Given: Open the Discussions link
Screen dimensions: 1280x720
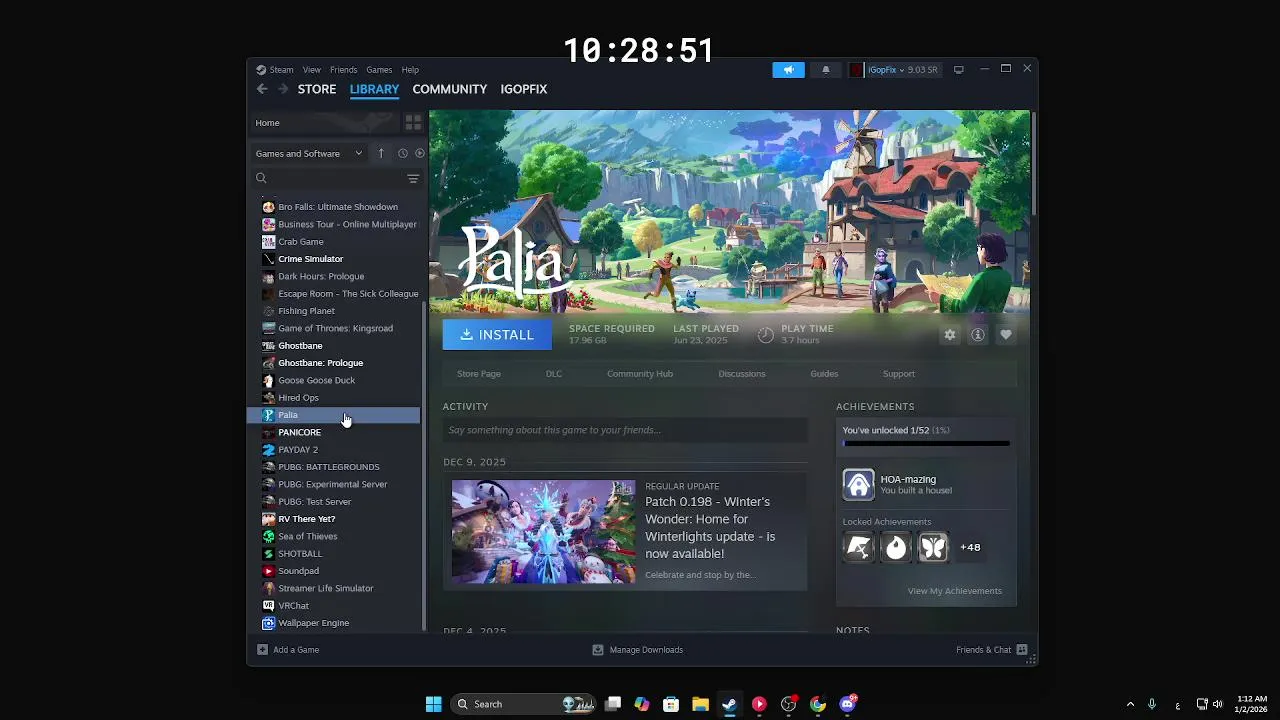Looking at the screenshot, I should click(x=742, y=374).
